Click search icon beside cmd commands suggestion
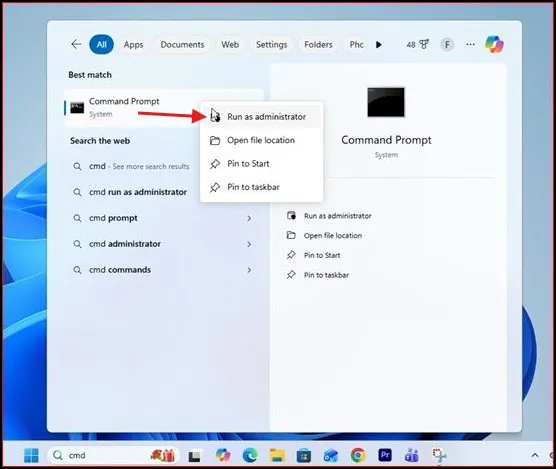556x469 pixels. [77, 270]
